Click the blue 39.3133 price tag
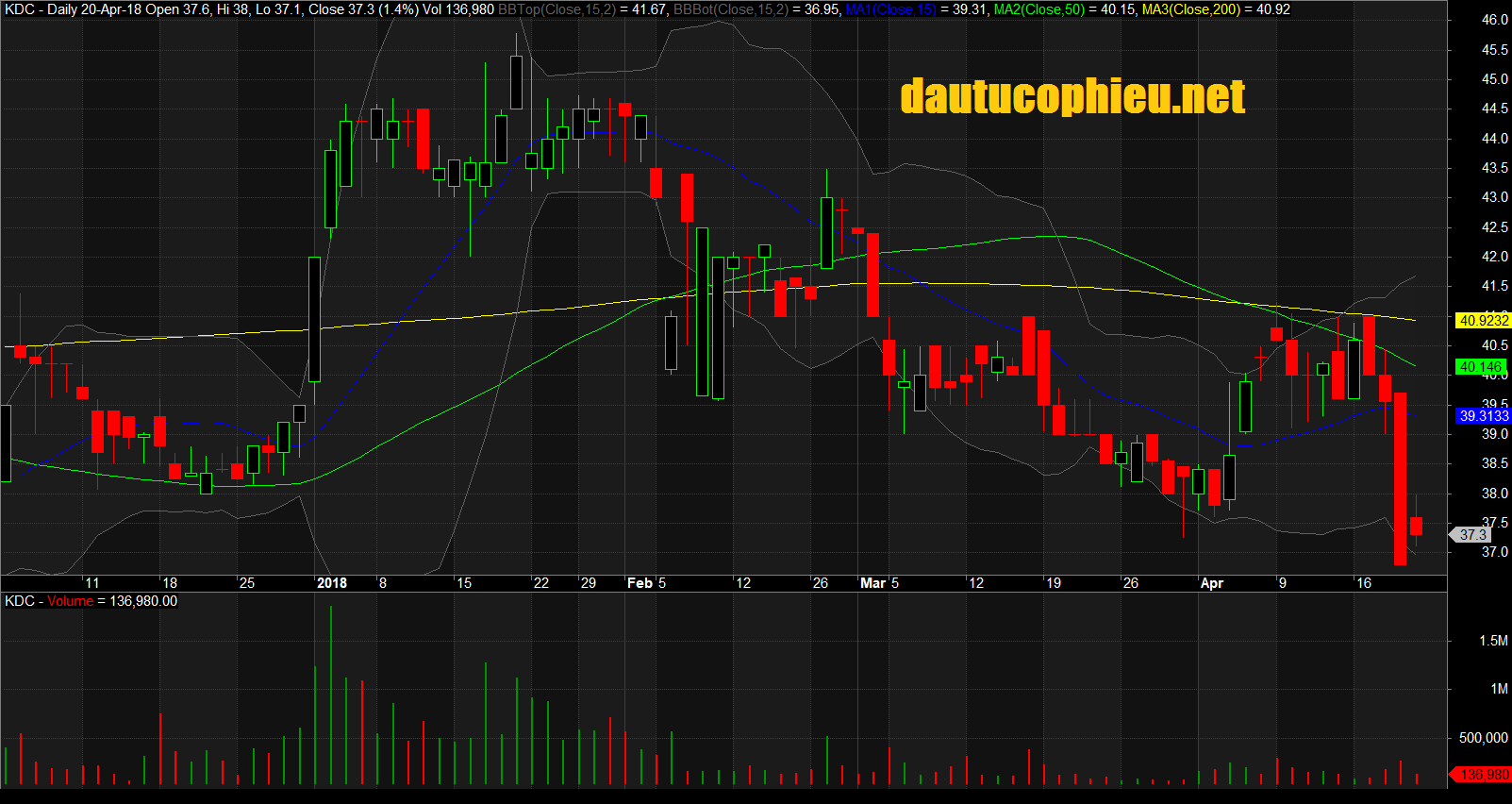The image size is (1512, 804). pyautogui.click(x=1483, y=416)
